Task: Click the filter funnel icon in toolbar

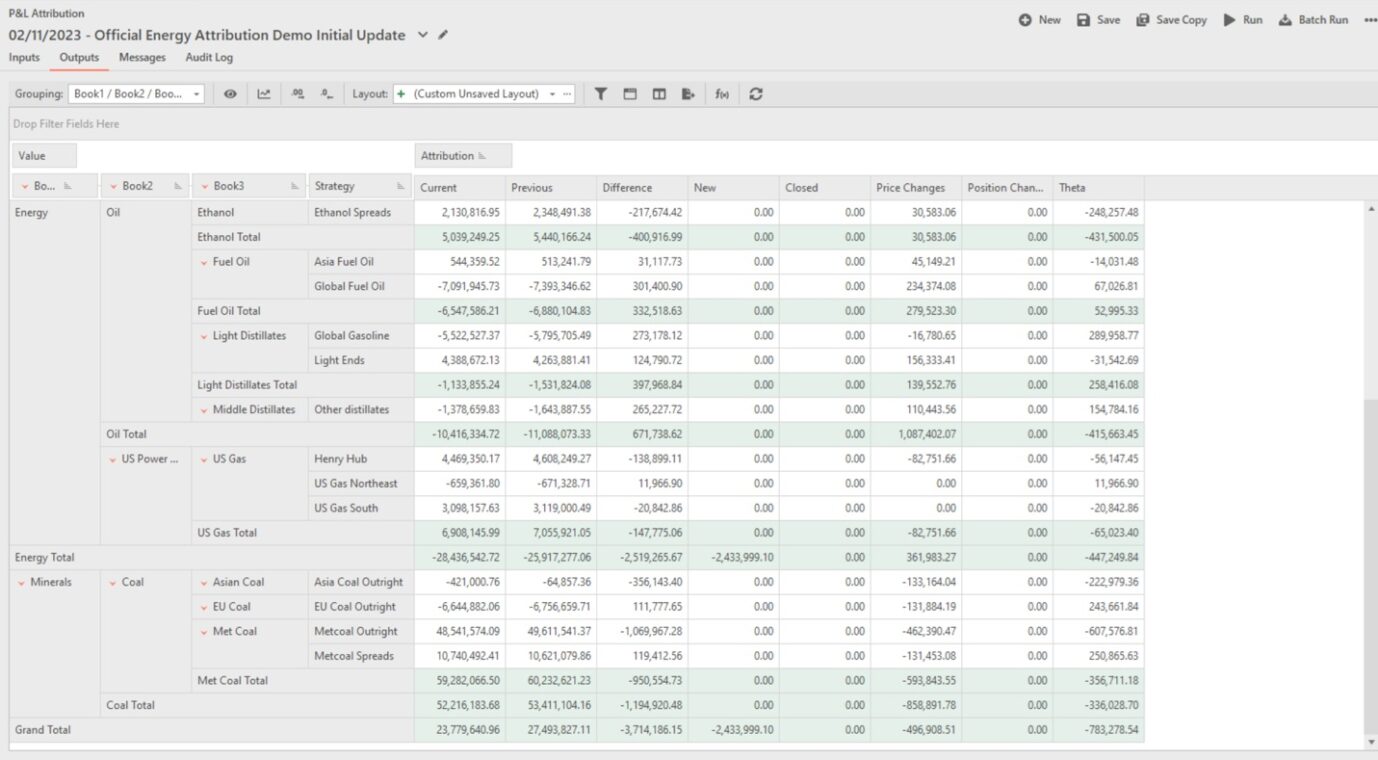Action: 601,94
